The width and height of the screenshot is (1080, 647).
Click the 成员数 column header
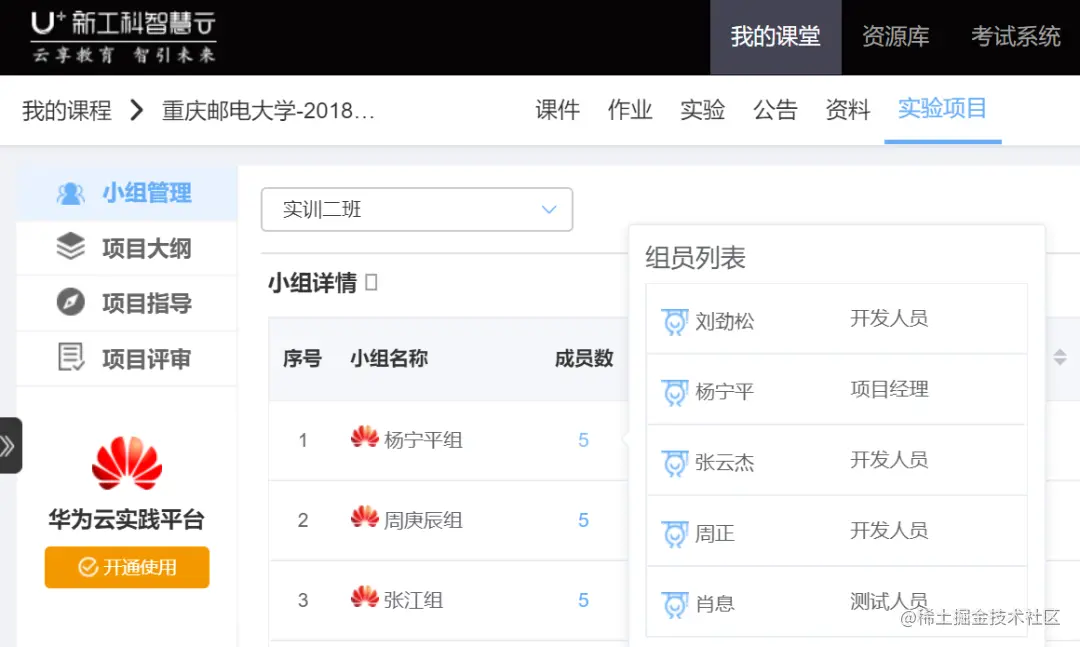(x=584, y=358)
